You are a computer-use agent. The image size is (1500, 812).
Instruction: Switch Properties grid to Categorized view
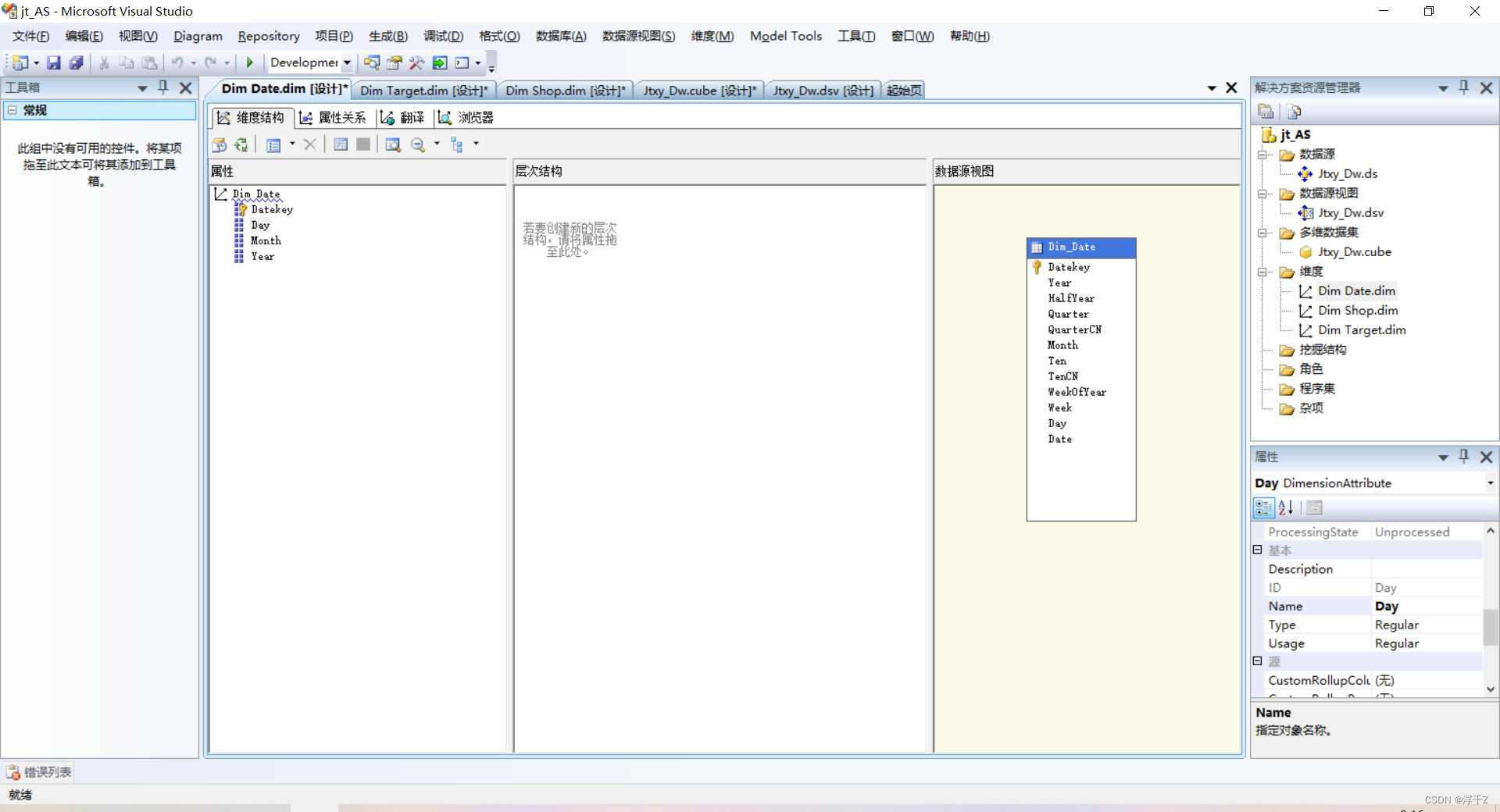tap(1263, 507)
